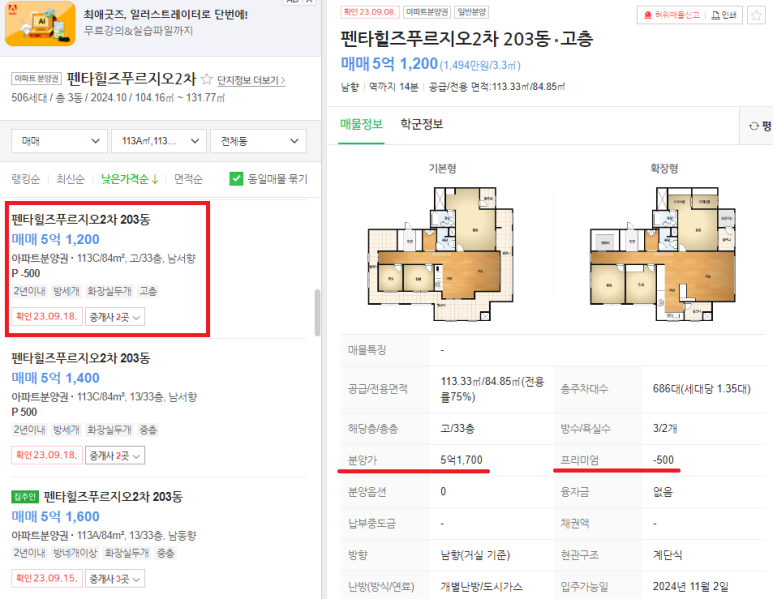Switch to the 학군정보 tab
Viewport: 773px width, 599px height.
[x=422, y=124]
